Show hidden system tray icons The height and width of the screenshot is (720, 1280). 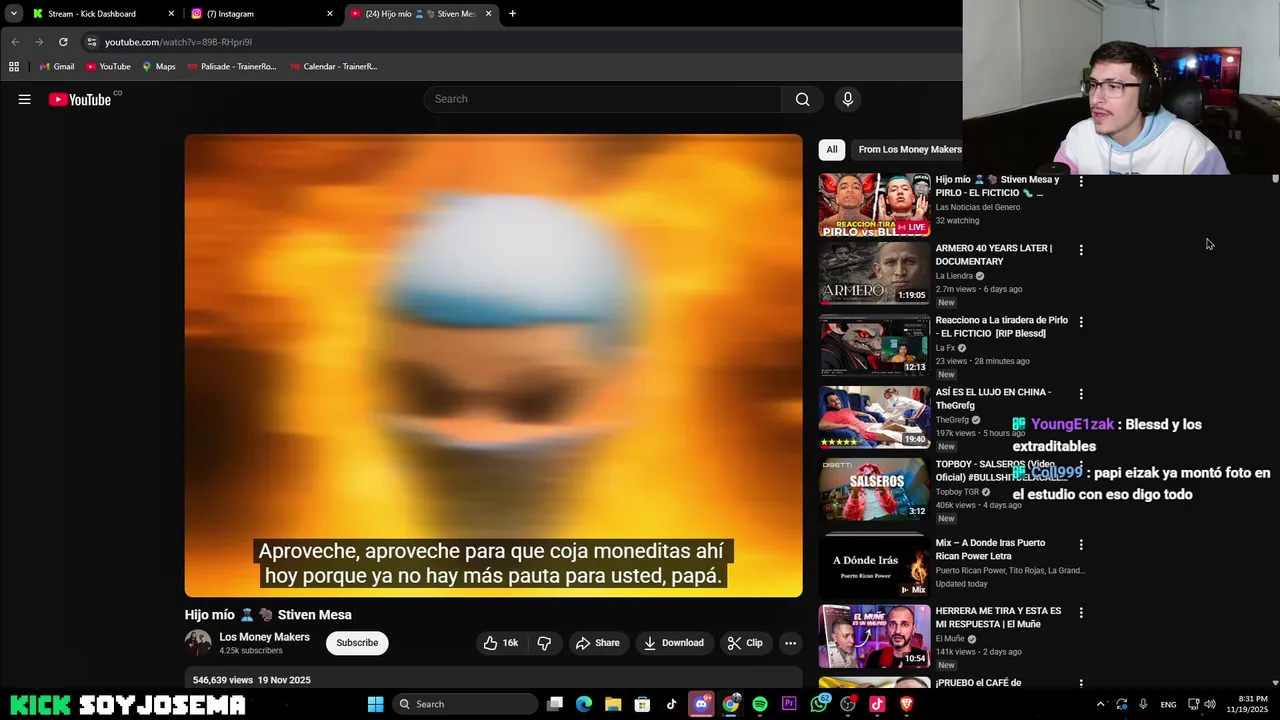click(1100, 704)
